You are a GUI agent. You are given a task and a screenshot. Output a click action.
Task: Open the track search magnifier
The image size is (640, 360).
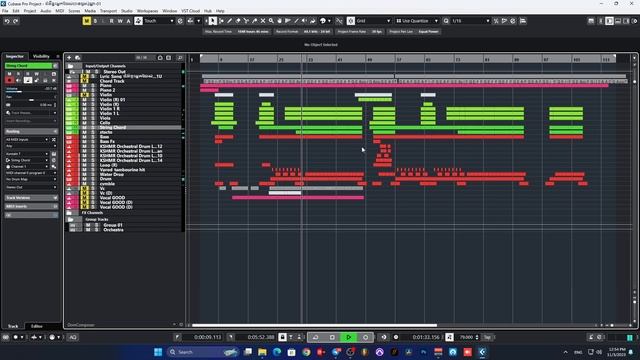pos(180,58)
